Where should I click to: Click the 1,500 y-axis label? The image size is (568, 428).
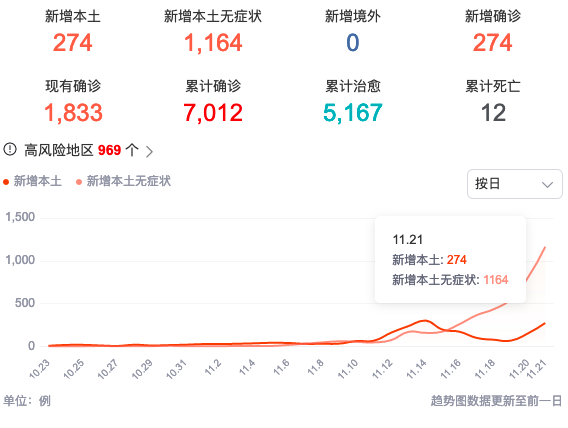tap(20, 217)
